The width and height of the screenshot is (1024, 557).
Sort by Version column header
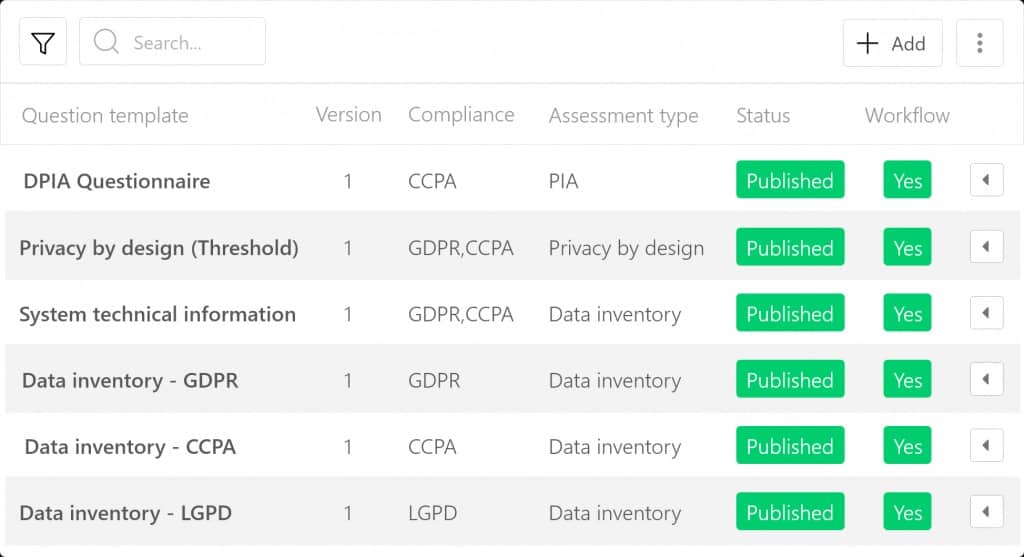pyautogui.click(x=348, y=115)
